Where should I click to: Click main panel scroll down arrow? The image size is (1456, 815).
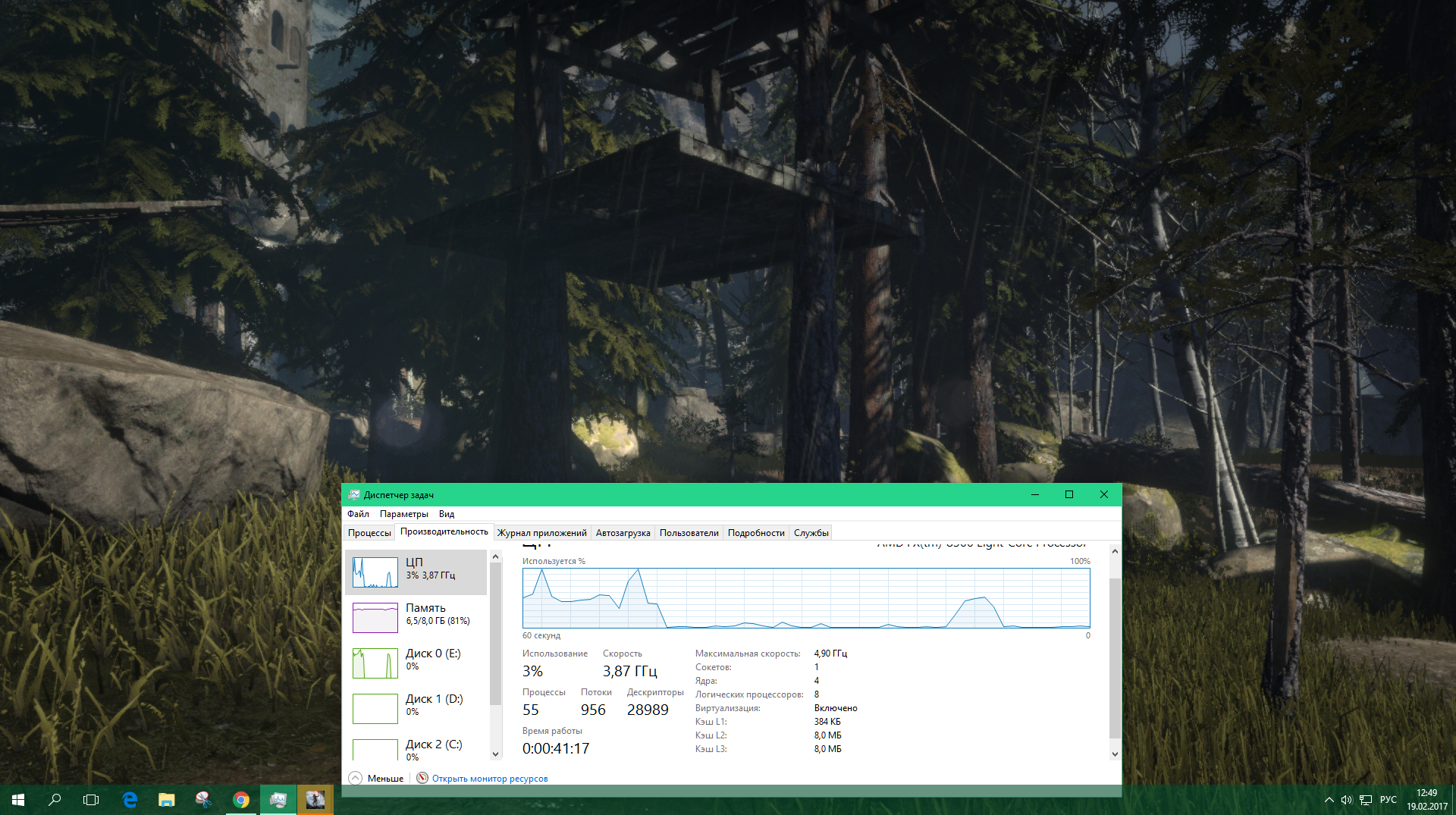1115,754
